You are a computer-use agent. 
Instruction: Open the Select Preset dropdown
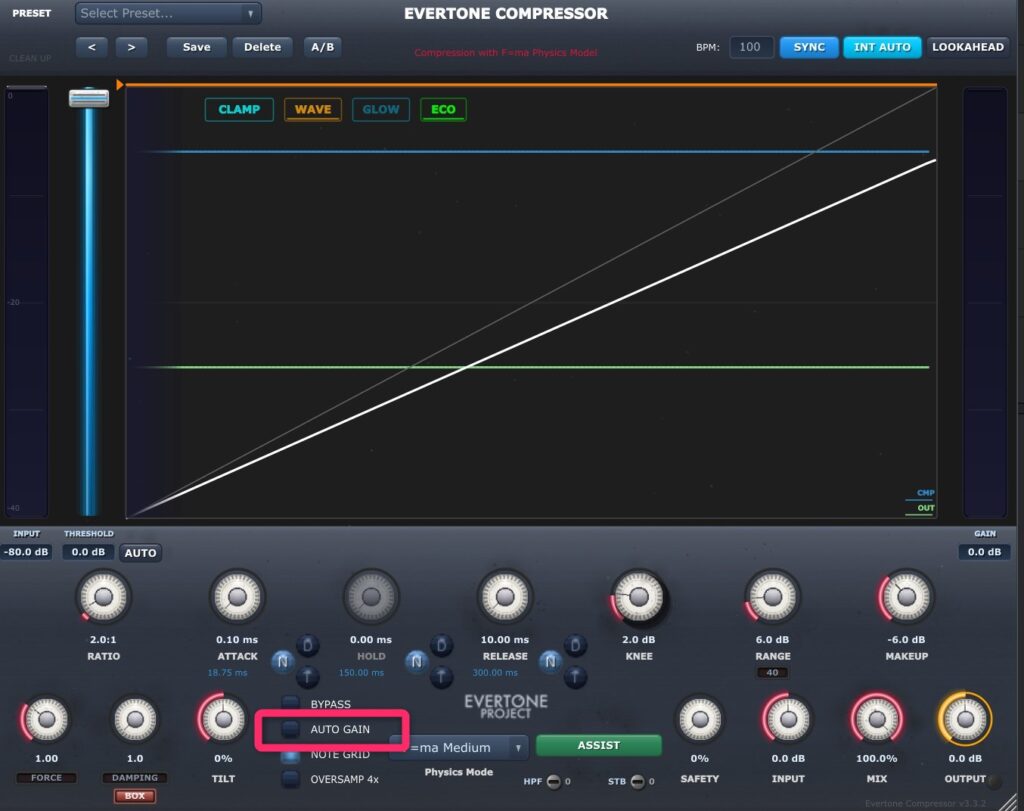click(168, 14)
